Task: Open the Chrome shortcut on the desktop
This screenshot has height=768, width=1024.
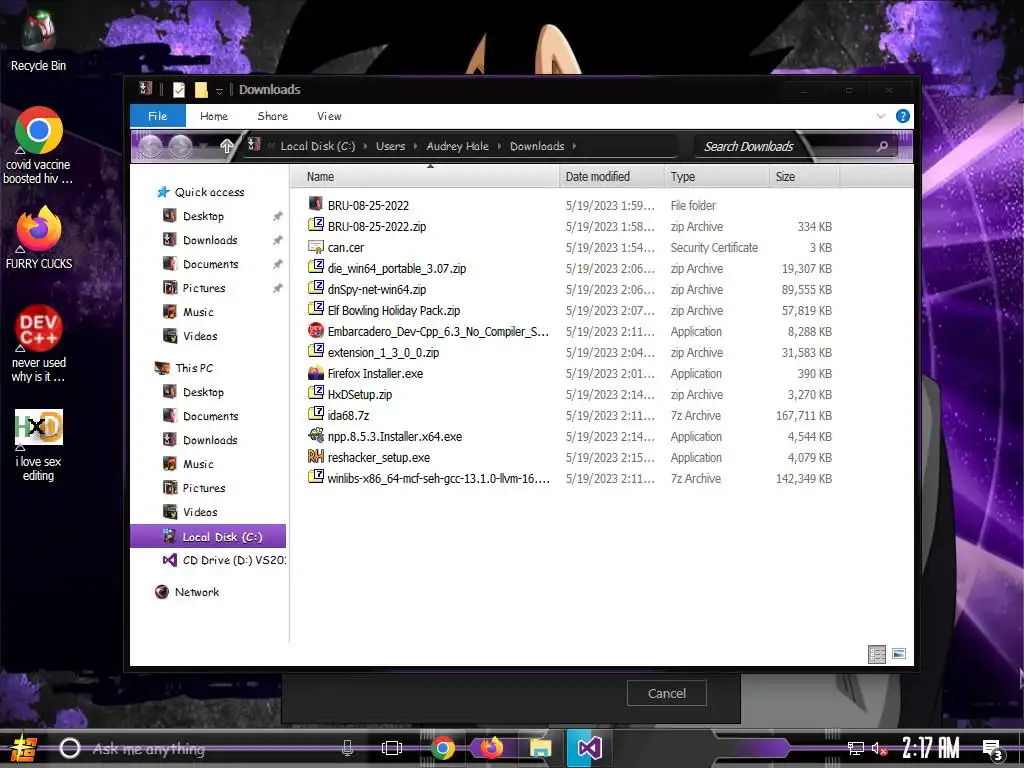Action: pos(38,145)
